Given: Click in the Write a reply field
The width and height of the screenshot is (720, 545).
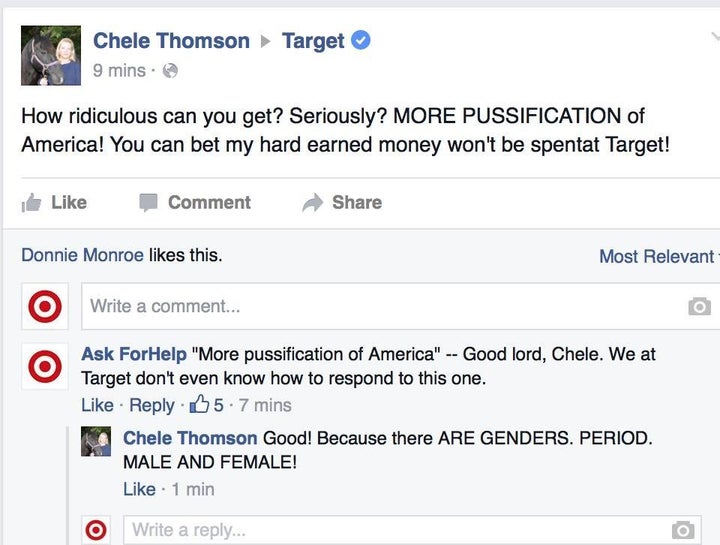Looking at the screenshot, I should 412,530.
